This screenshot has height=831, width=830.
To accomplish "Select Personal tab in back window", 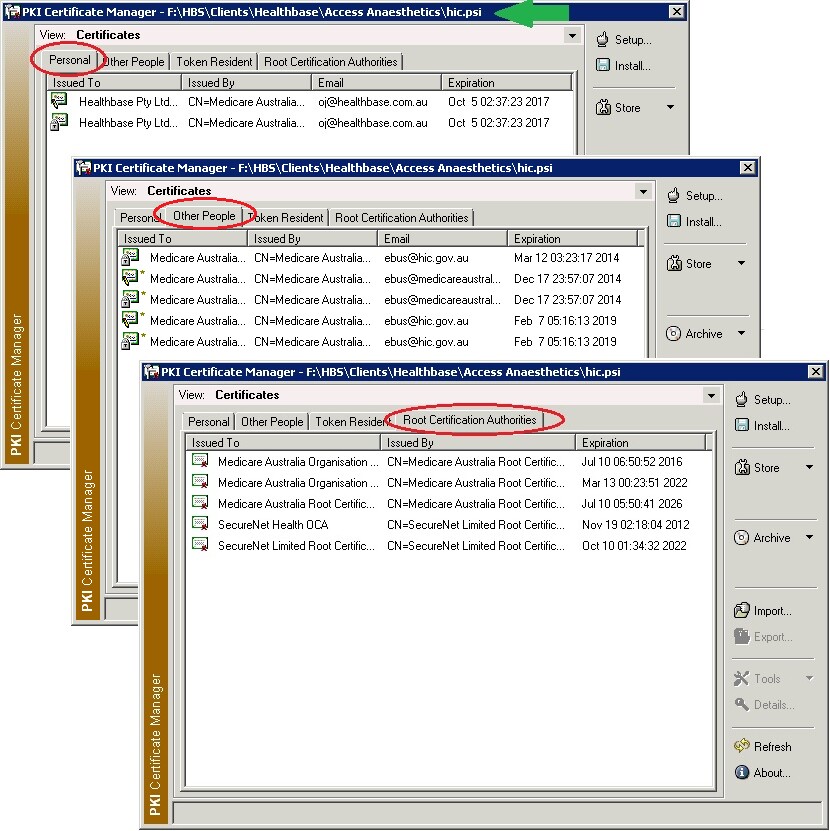I will tap(69, 59).
